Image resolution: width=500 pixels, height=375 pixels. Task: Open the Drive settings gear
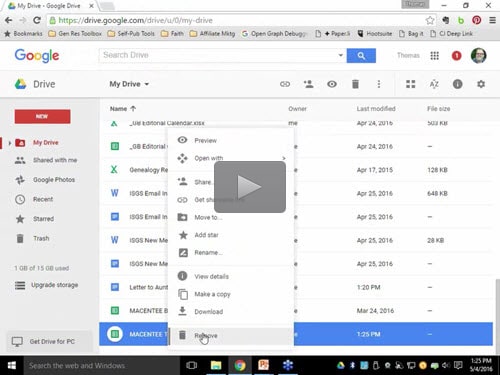click(x=481, y=84)
